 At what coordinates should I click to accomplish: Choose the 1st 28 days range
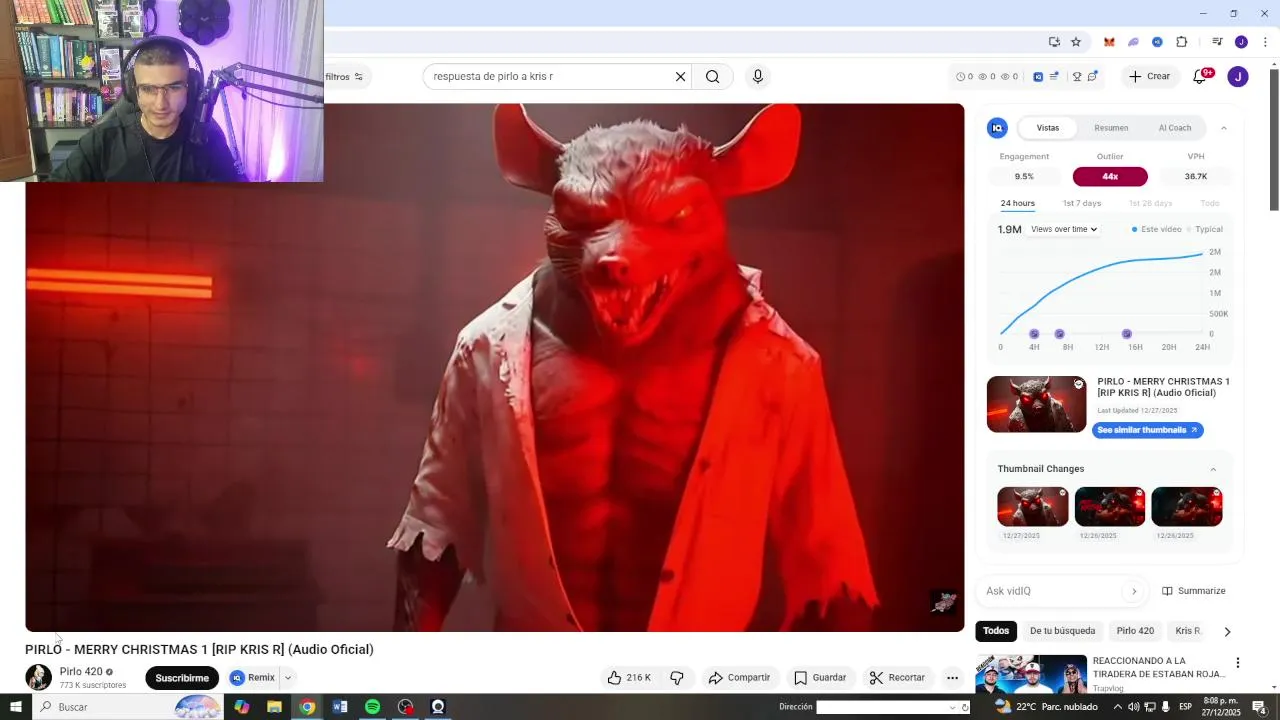coord(1150,204)
